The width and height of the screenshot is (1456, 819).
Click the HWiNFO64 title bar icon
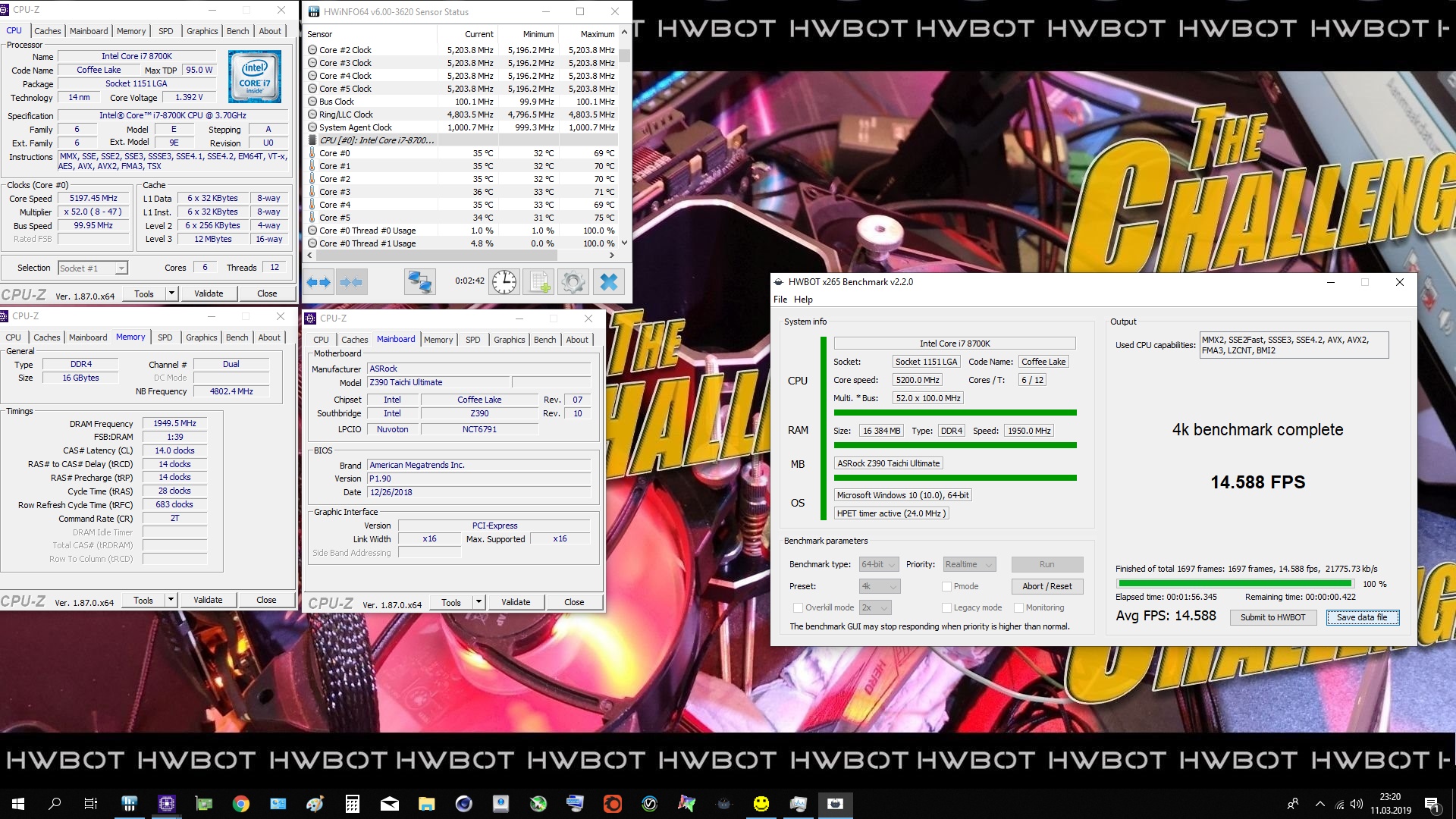coord(313,11)
